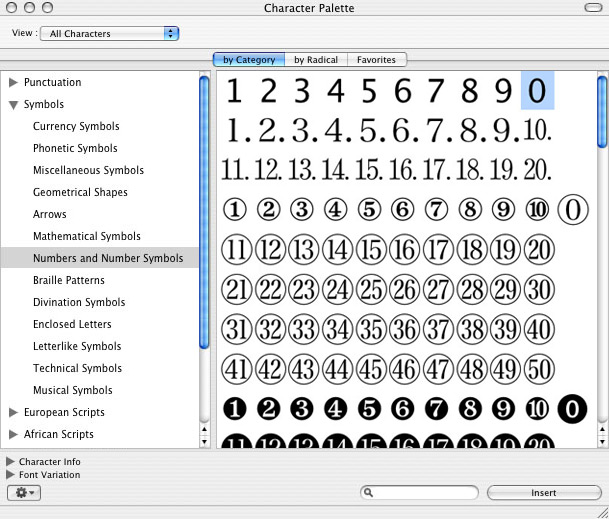Image resolution: width=609 pixels, height=519 pixels.
Task: Switch to the by Category tab
Action: [249, 59]
